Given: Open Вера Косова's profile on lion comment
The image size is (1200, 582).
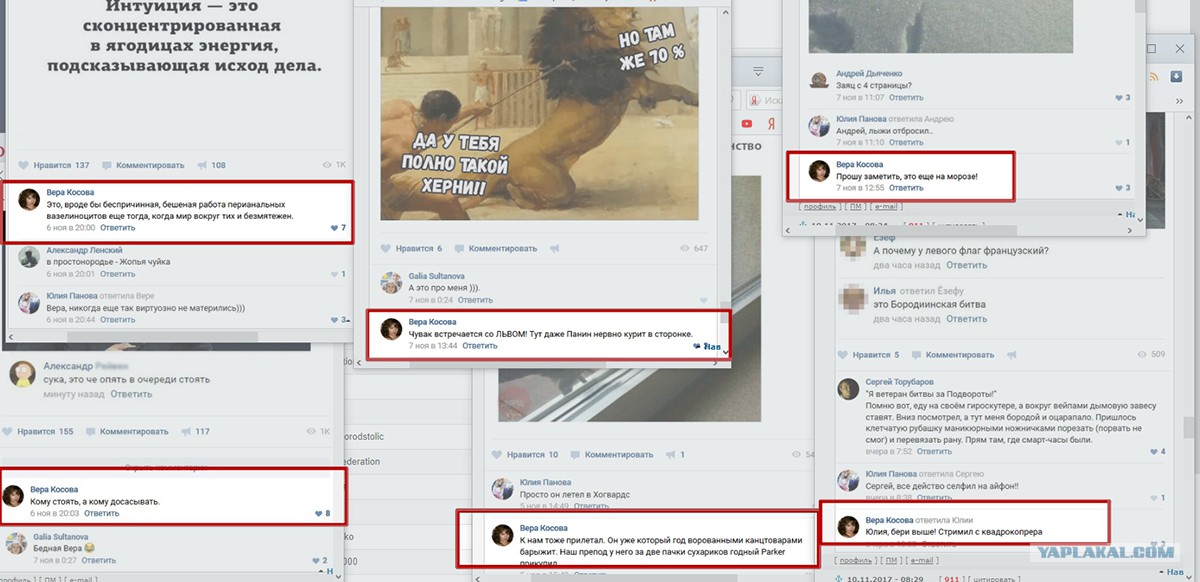Looking at the screenshot, I should click(433, 322).
